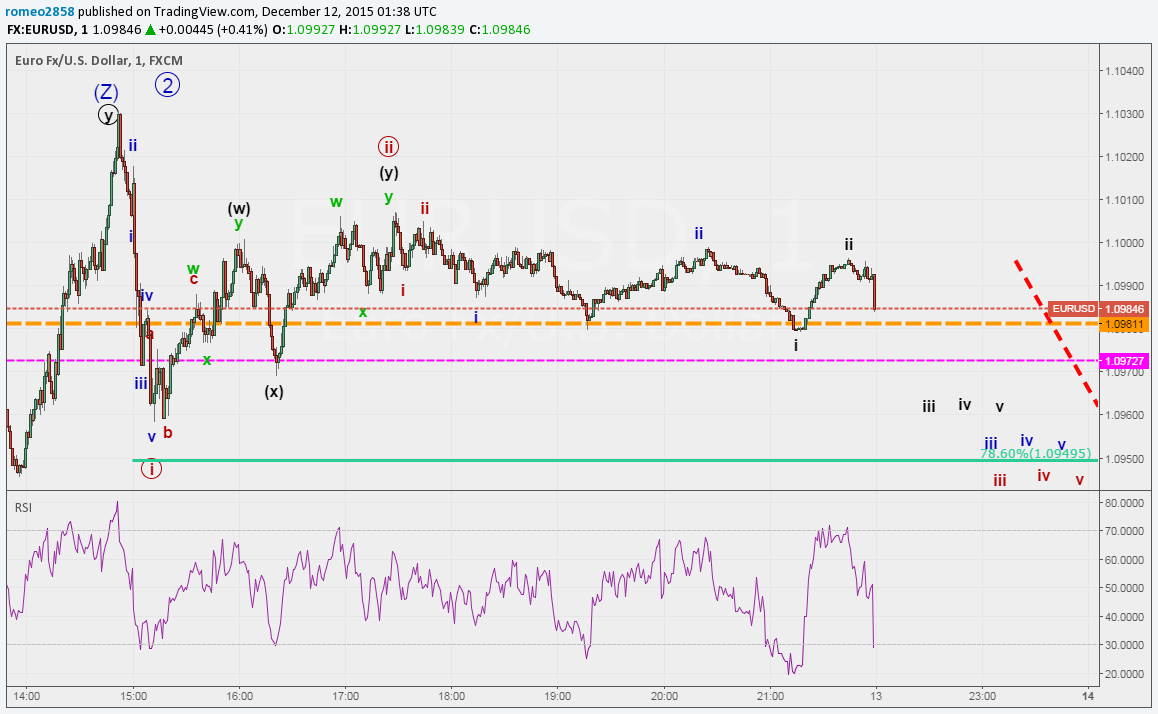The image size is (1158, 714).
Task: Click the black (y) wave label
Action: [x=389, y=173]
